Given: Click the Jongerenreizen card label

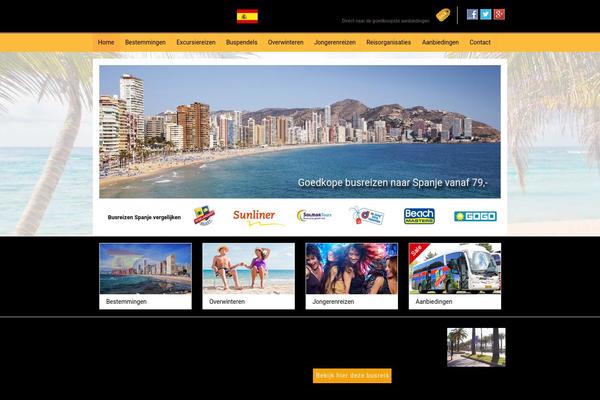Looking at the screenshot, I should (x=333, y=302).
